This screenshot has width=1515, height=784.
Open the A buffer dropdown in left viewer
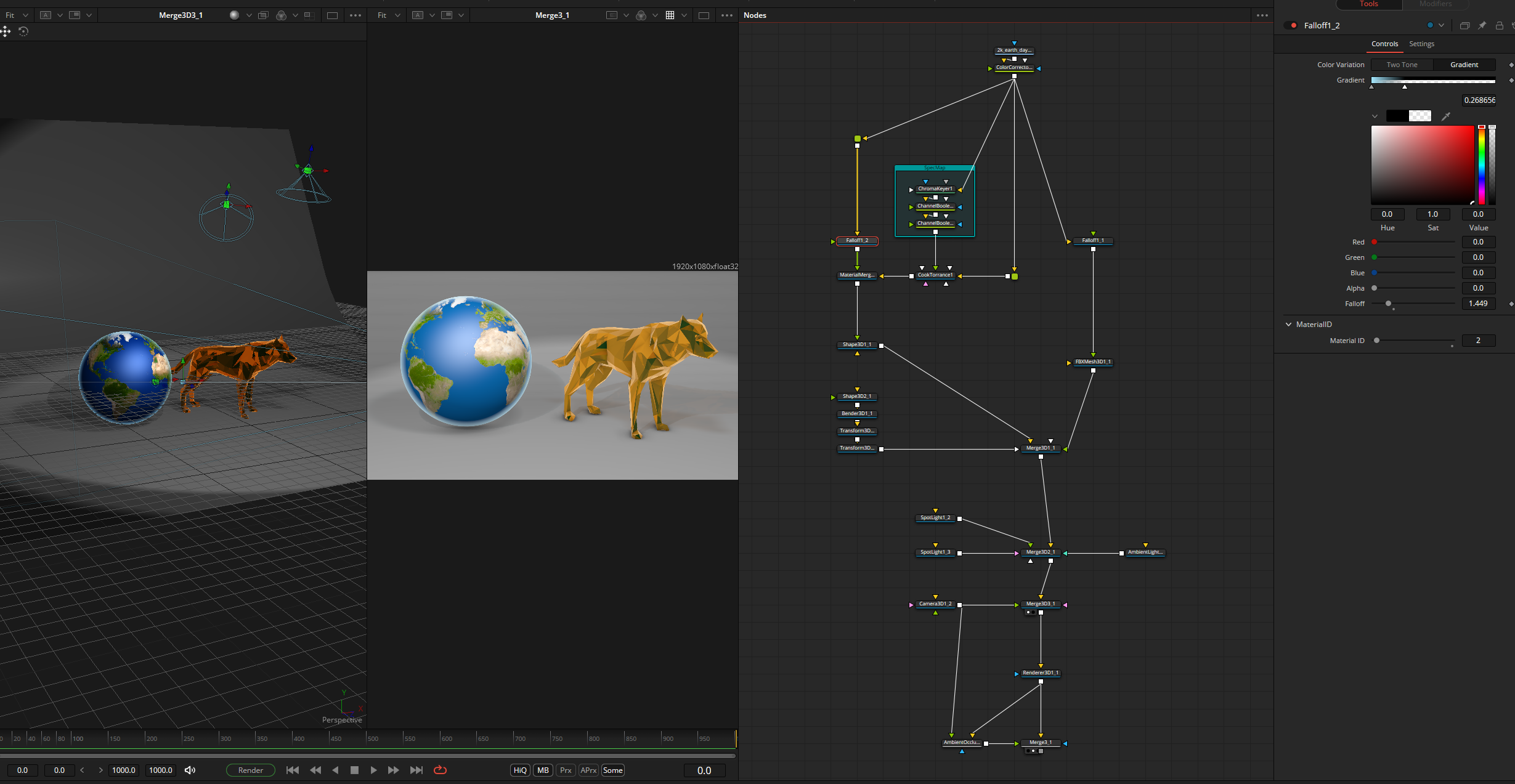click(x=60, y=15)
